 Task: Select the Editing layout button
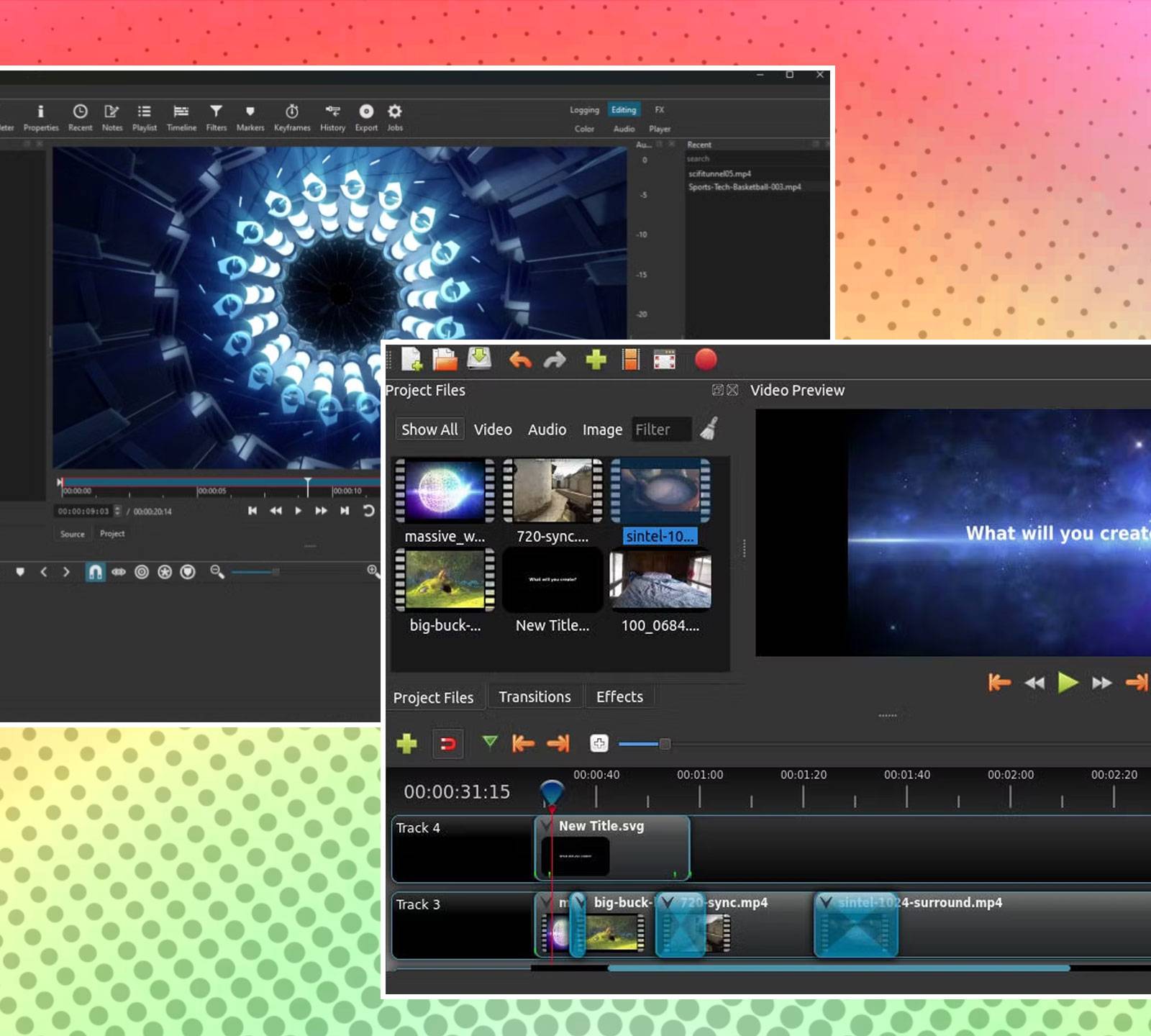[x=623, y=110]
